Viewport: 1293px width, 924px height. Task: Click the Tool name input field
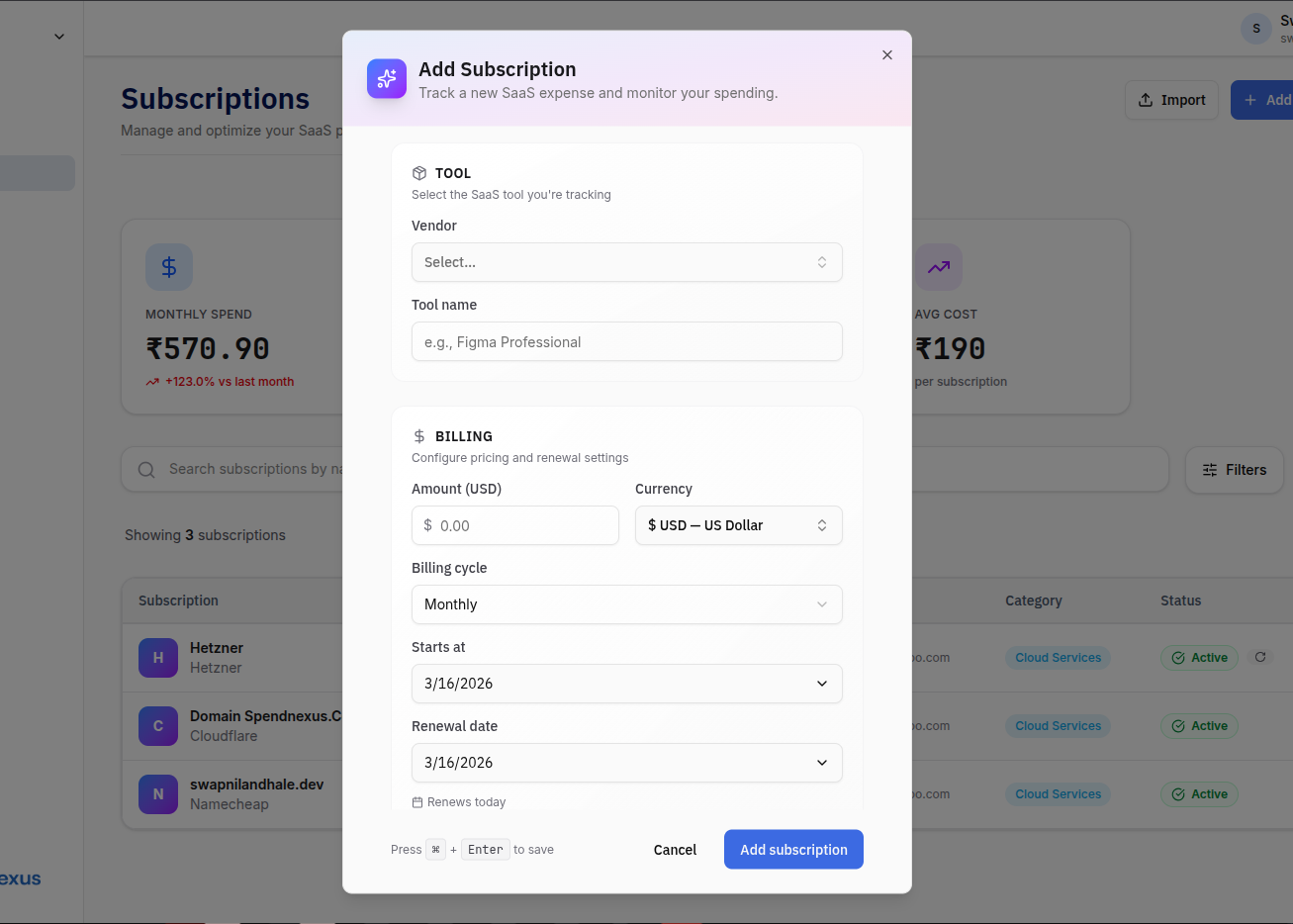tap(626, 341)
